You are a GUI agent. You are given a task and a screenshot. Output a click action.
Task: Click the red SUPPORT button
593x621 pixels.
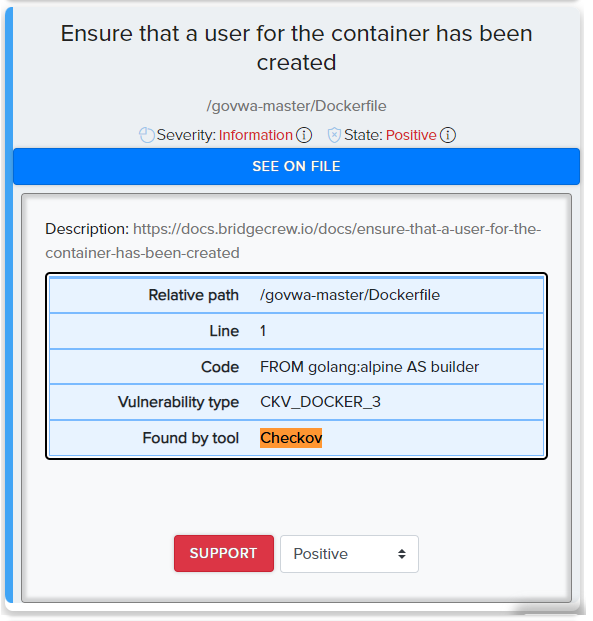224,553
